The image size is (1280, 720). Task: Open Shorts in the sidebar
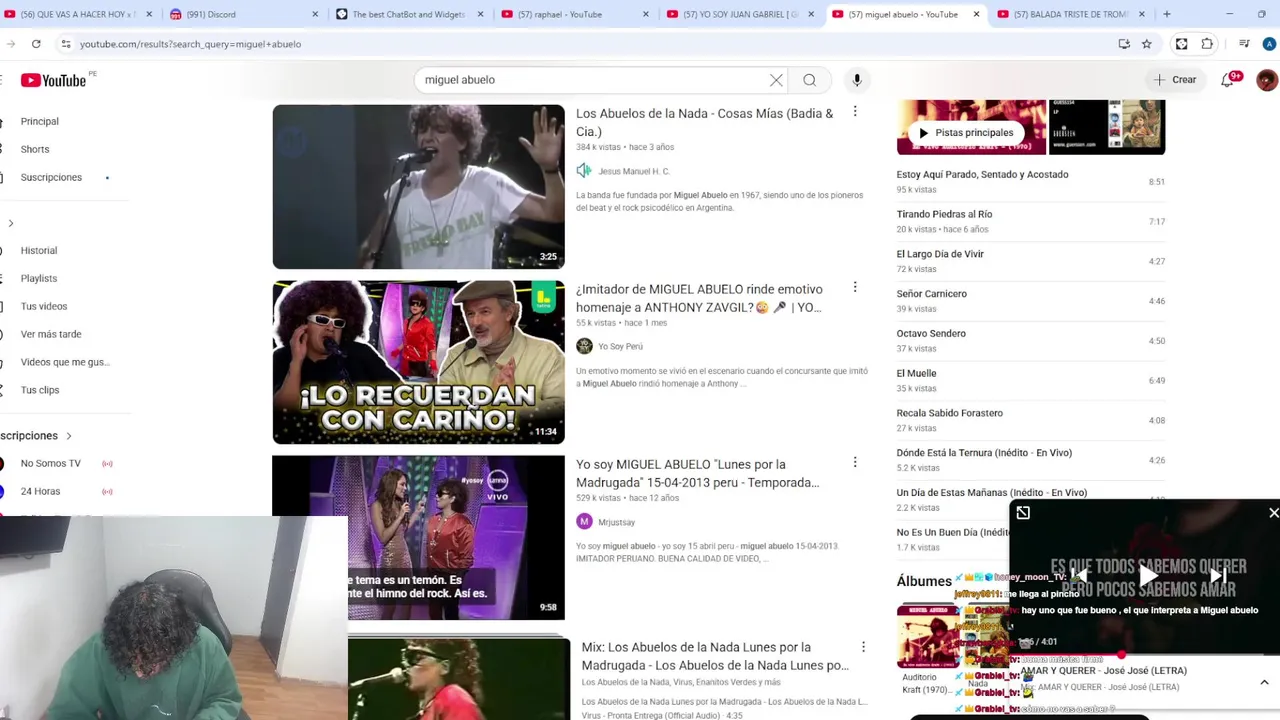[35, 149]
